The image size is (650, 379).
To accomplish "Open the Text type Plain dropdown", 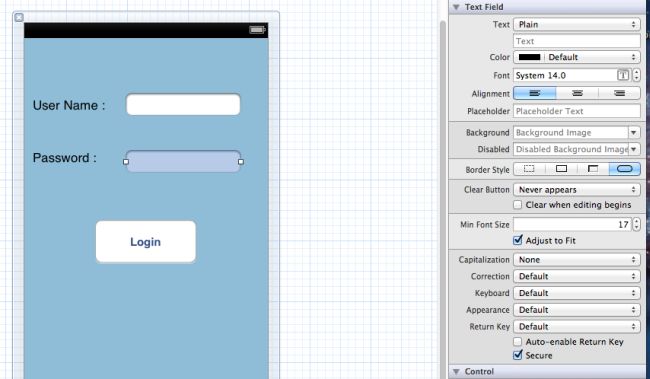I will (x=577, y=24).
